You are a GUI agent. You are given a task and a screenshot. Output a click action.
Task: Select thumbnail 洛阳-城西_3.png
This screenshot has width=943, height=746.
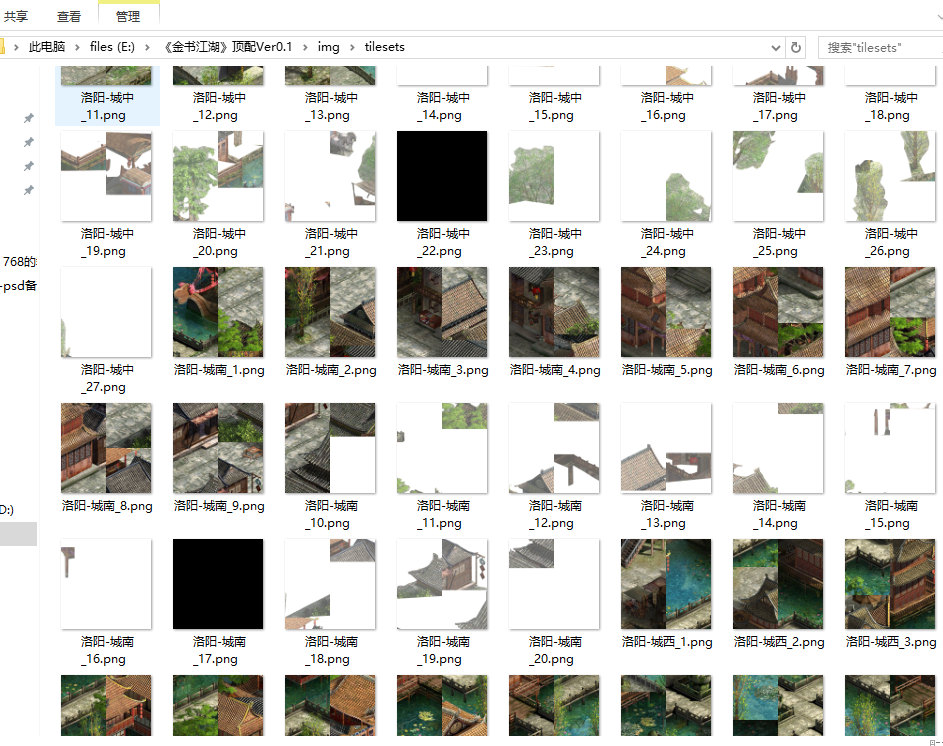(890, 584)
